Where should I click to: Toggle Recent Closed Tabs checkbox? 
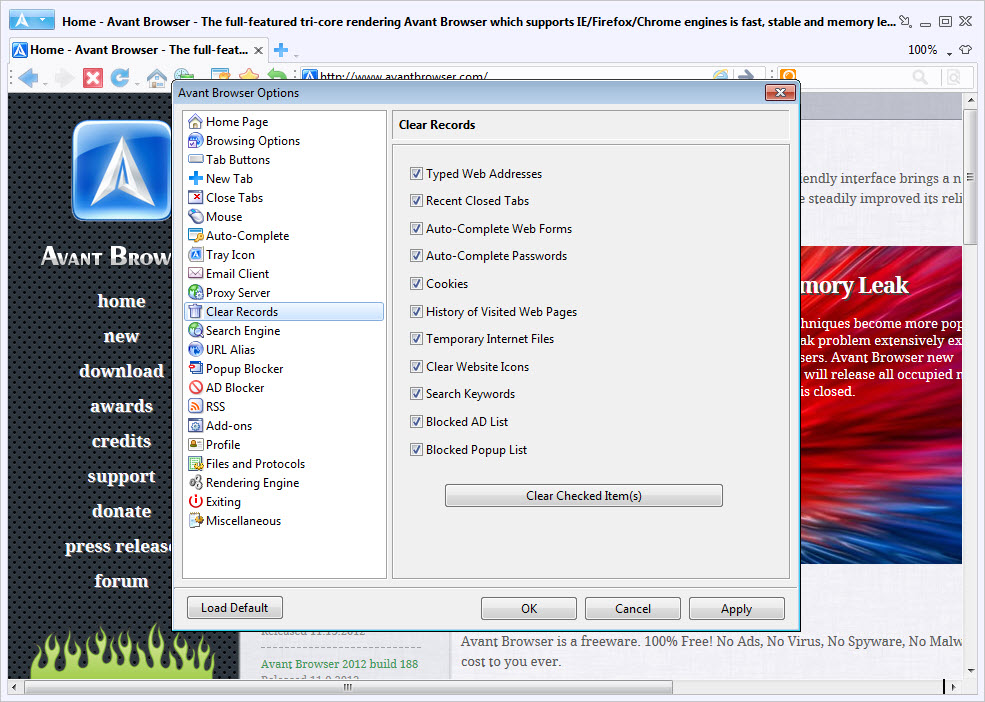(x=416, y=200)
